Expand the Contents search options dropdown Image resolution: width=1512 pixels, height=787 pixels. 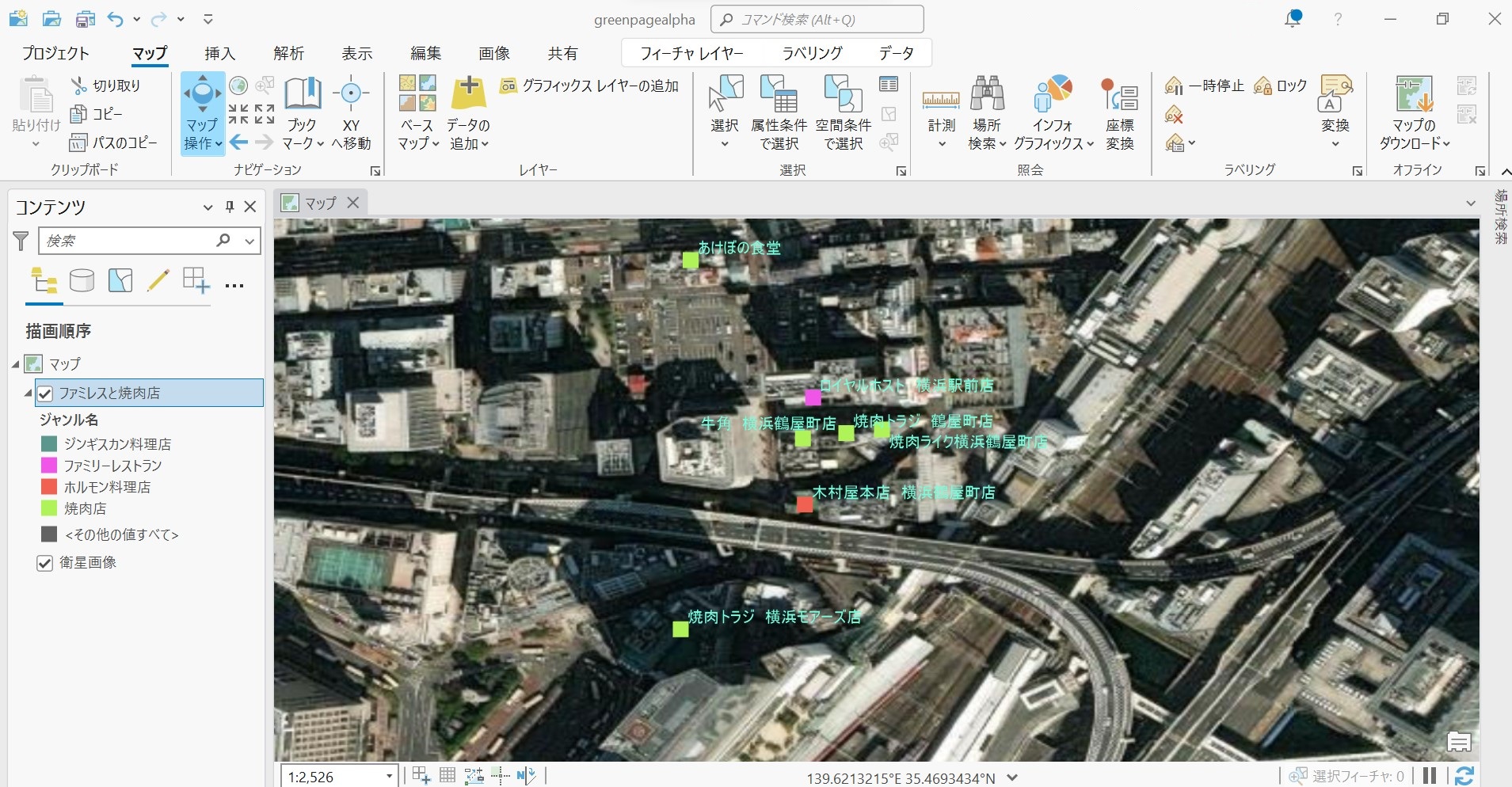pyautogui.click(x=249, y=241)
